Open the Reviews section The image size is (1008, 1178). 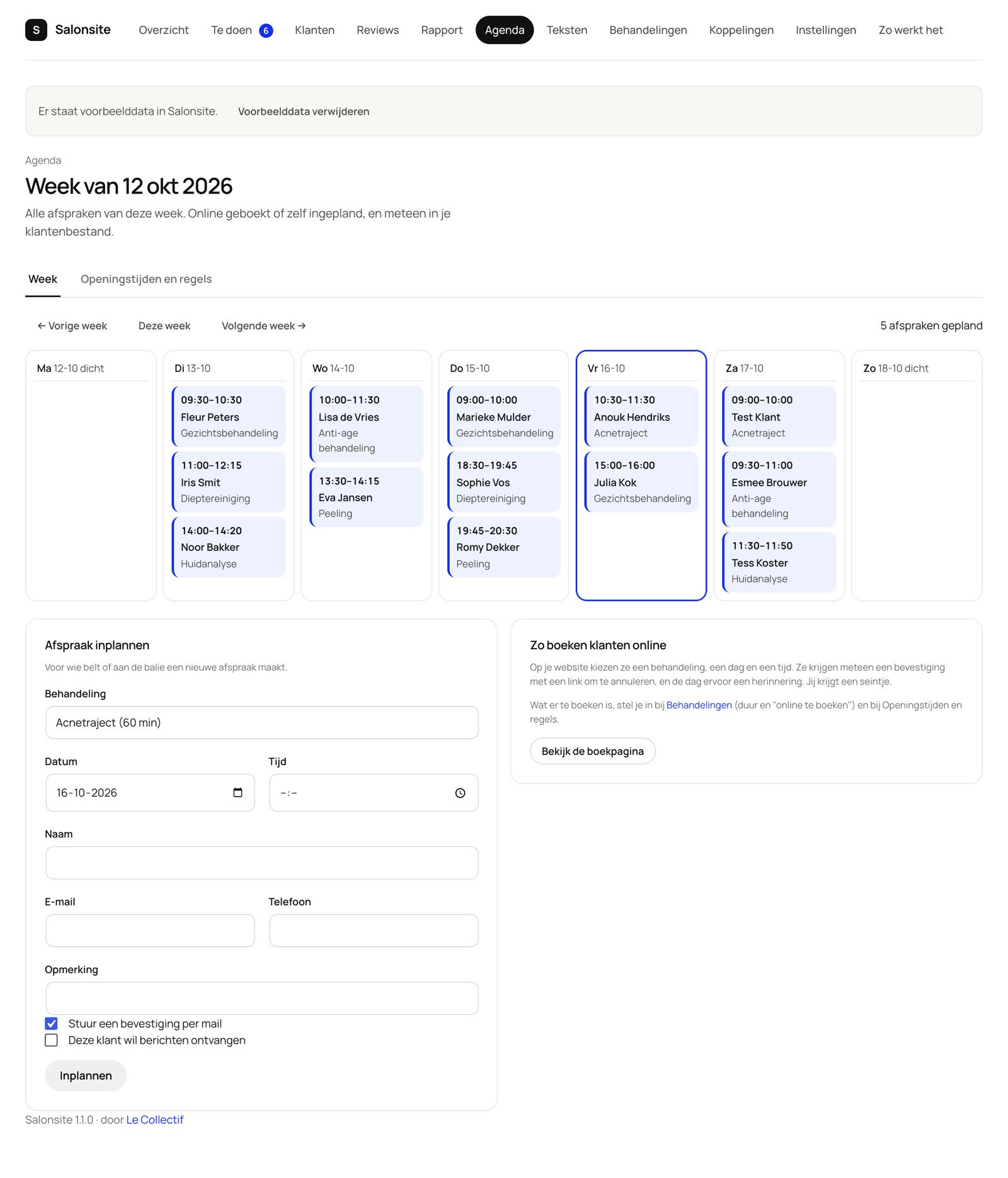click(x=377, y=30)
